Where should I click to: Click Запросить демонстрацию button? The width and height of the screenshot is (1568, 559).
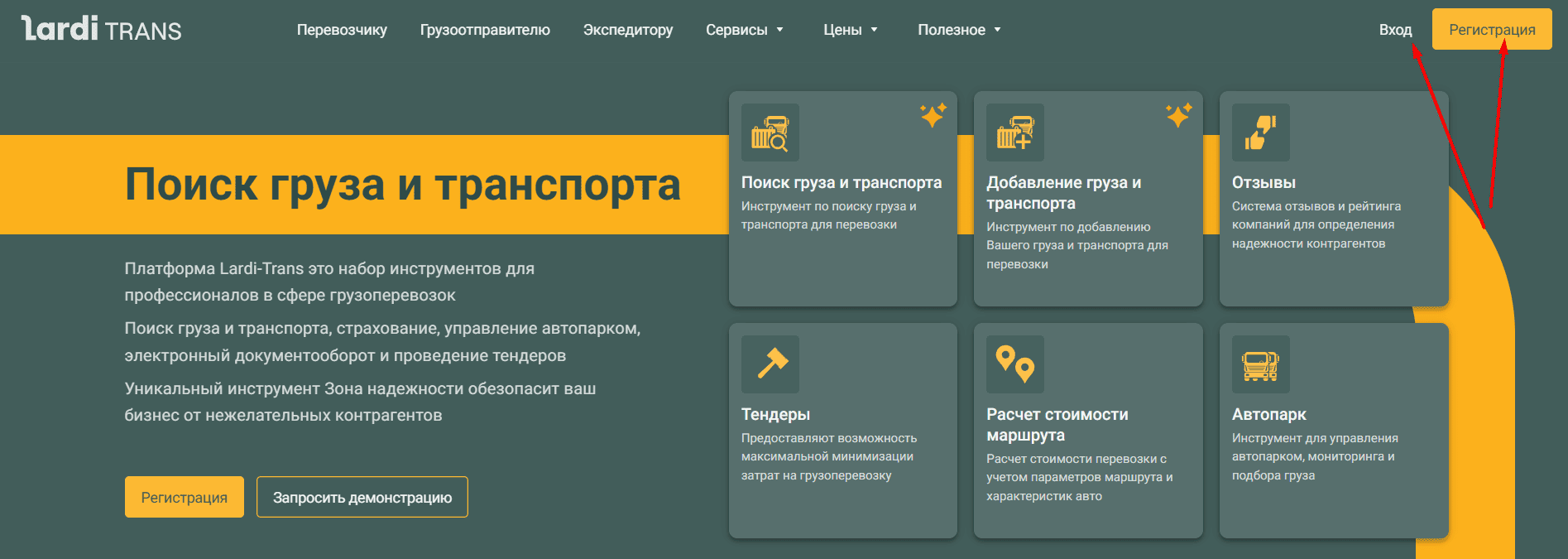click(362, 497)
